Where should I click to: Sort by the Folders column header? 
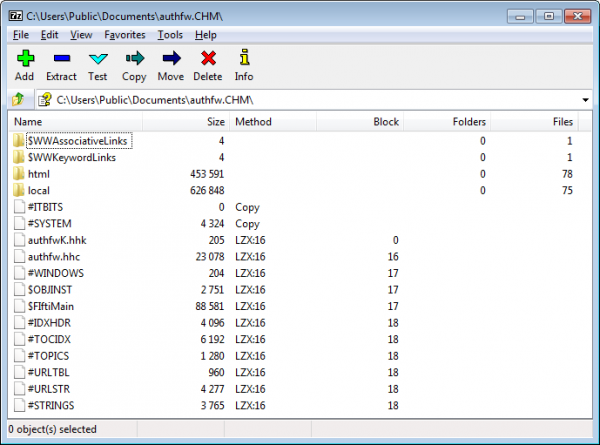pos(447,122)
